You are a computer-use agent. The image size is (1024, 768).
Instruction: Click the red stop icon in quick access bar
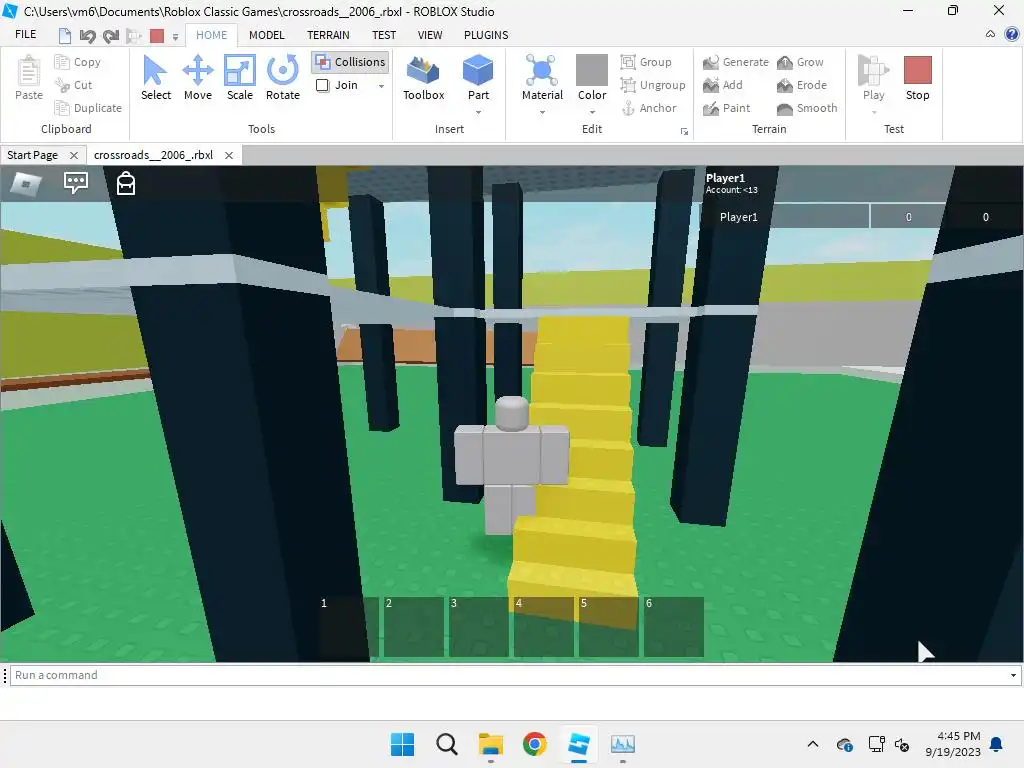point(157,36)
